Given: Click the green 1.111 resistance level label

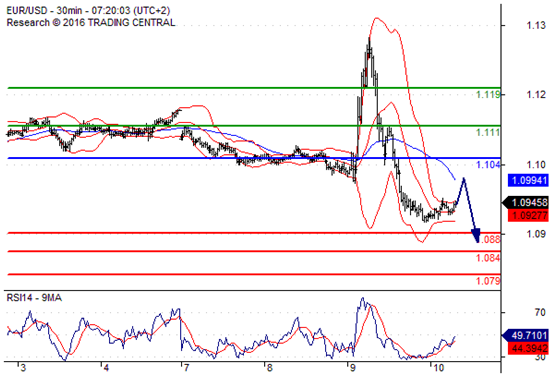Looking at the screenshot, I should [487, 133].
